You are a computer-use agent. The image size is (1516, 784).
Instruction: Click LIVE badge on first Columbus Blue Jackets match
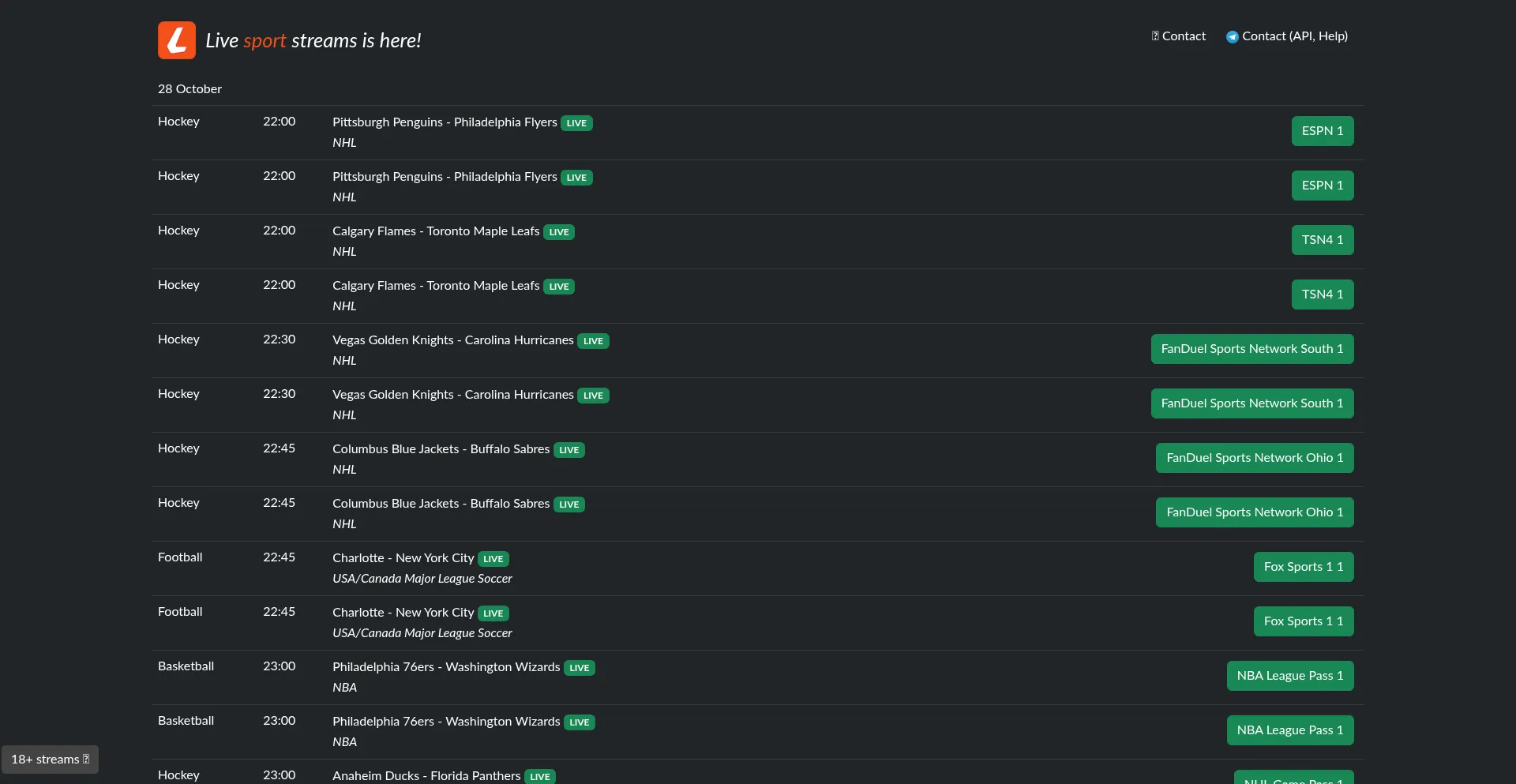[569, 450]
